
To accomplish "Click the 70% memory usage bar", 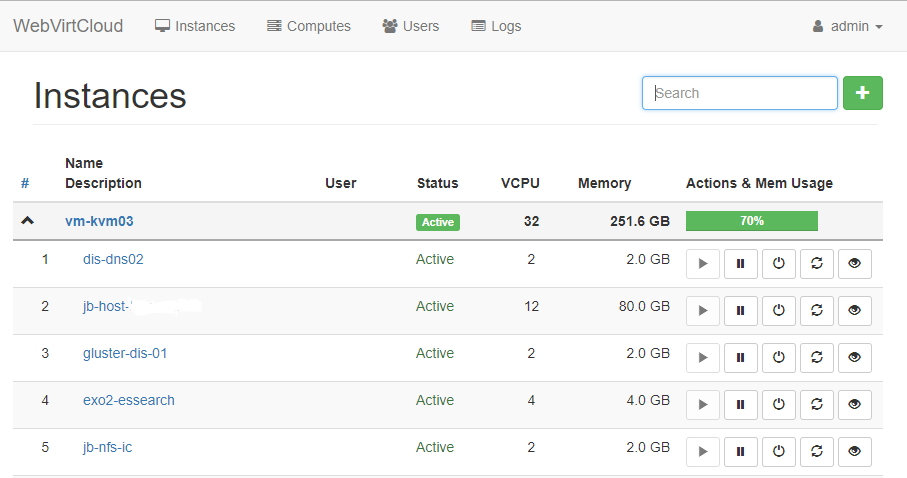I will tap(752, 221).
